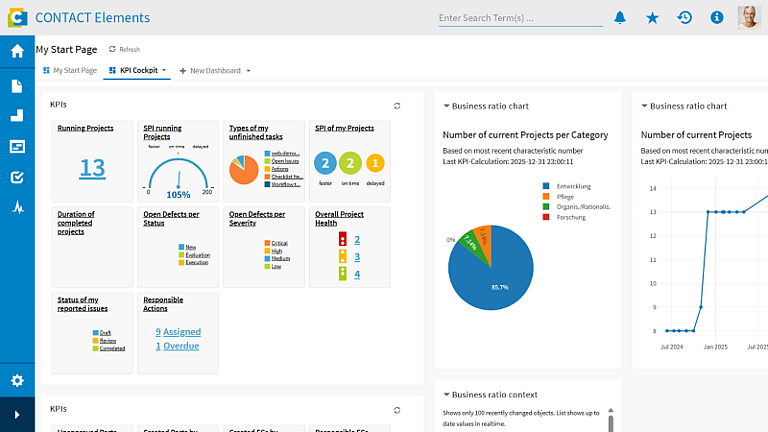The width and height of the screenshot is (768, 432).
Task: Click red traffic light health icon
Action: 343,239
